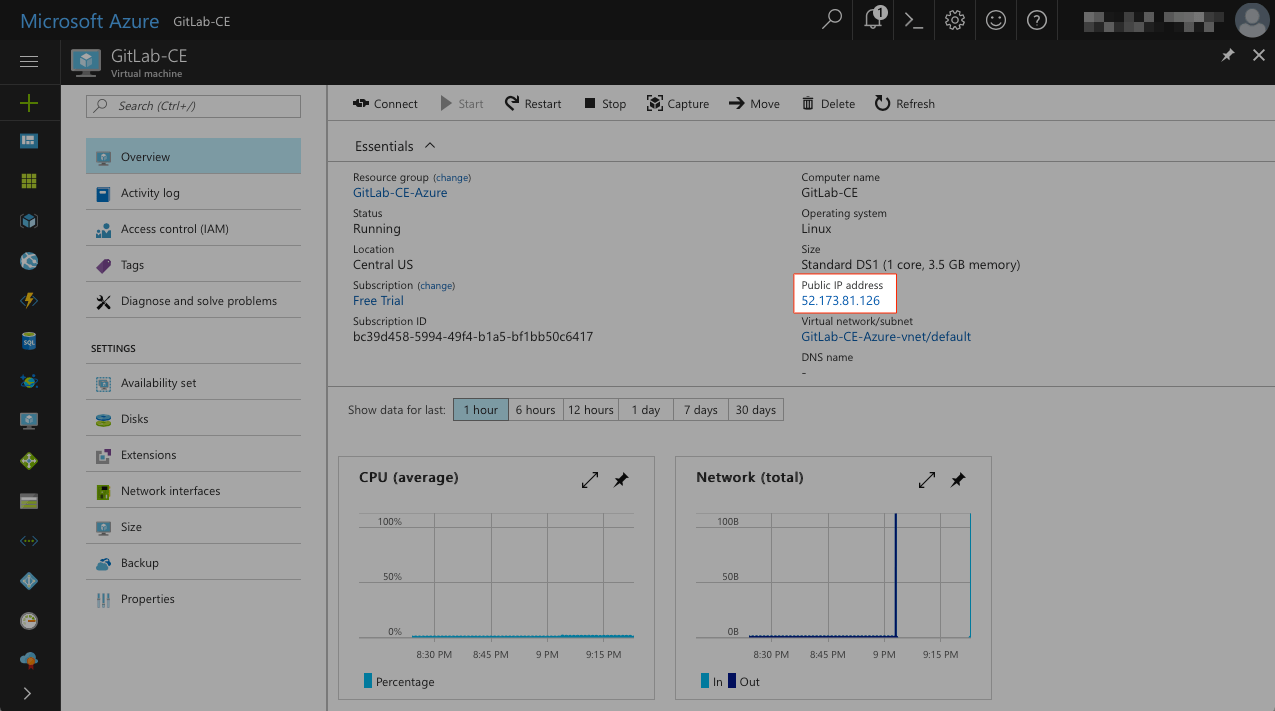This screenshot has height=711, width=1275.
Task: Click the sidebar chevron to show more services
Action: 29,693
